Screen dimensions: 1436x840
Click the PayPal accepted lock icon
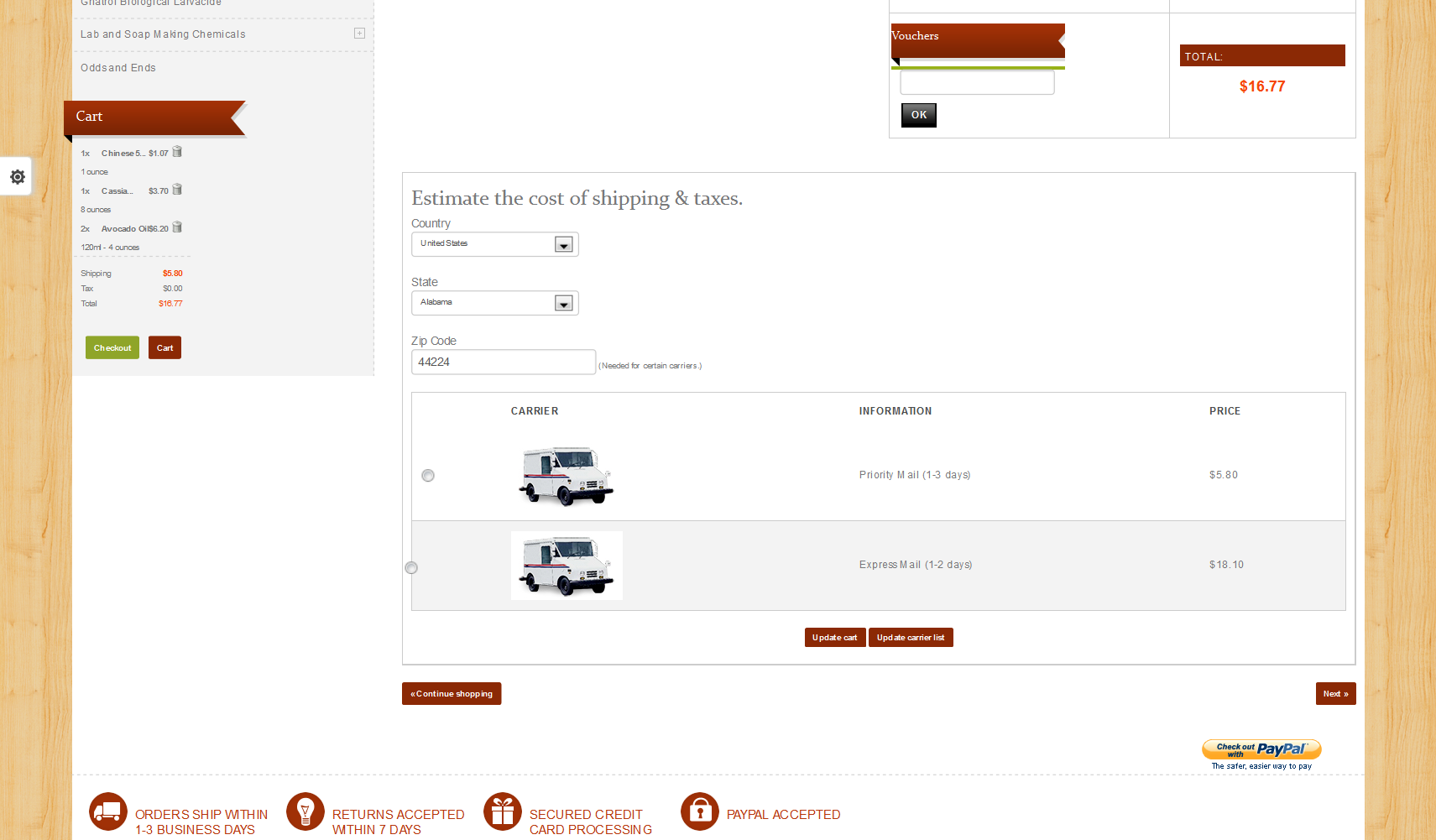700,811
